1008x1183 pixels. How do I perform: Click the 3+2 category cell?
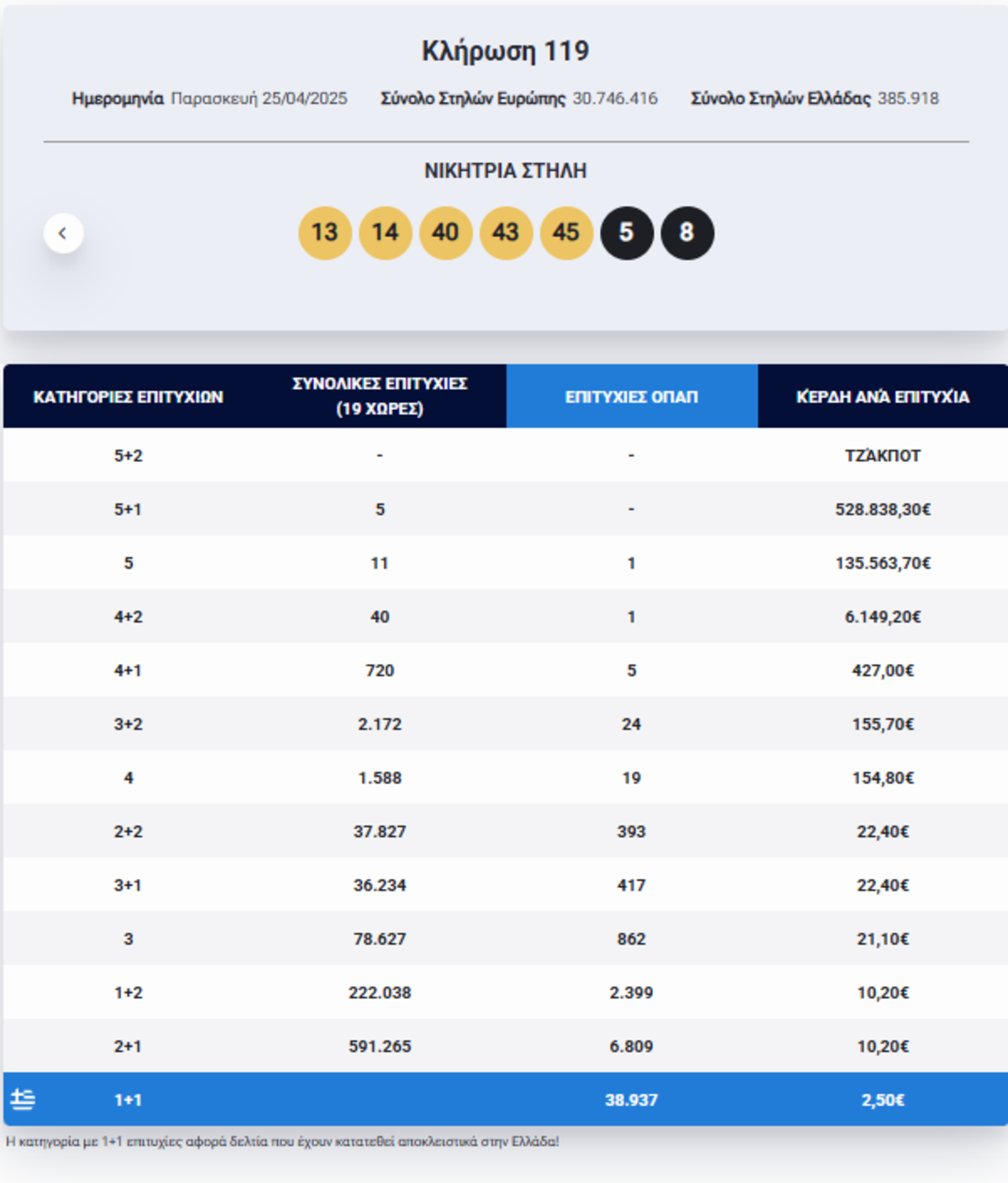(x=129, y=724)
